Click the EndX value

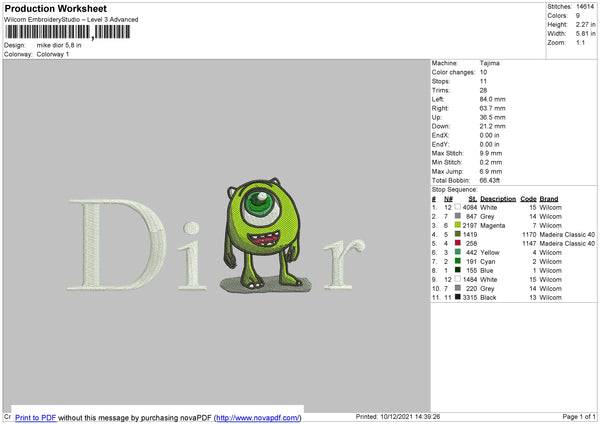pyautogui.click(x=489, y=135)
